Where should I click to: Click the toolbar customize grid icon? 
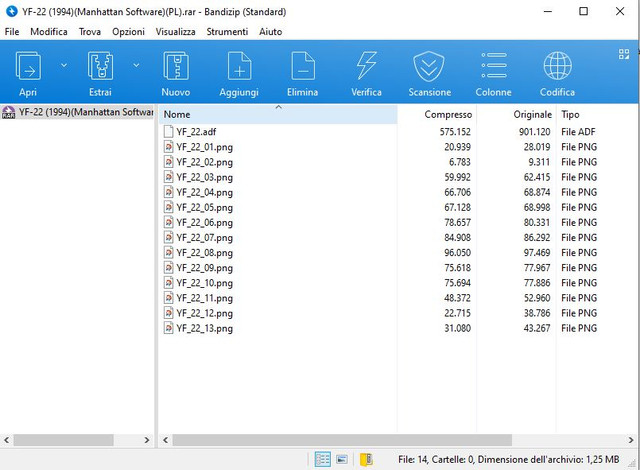click(624, 54)
